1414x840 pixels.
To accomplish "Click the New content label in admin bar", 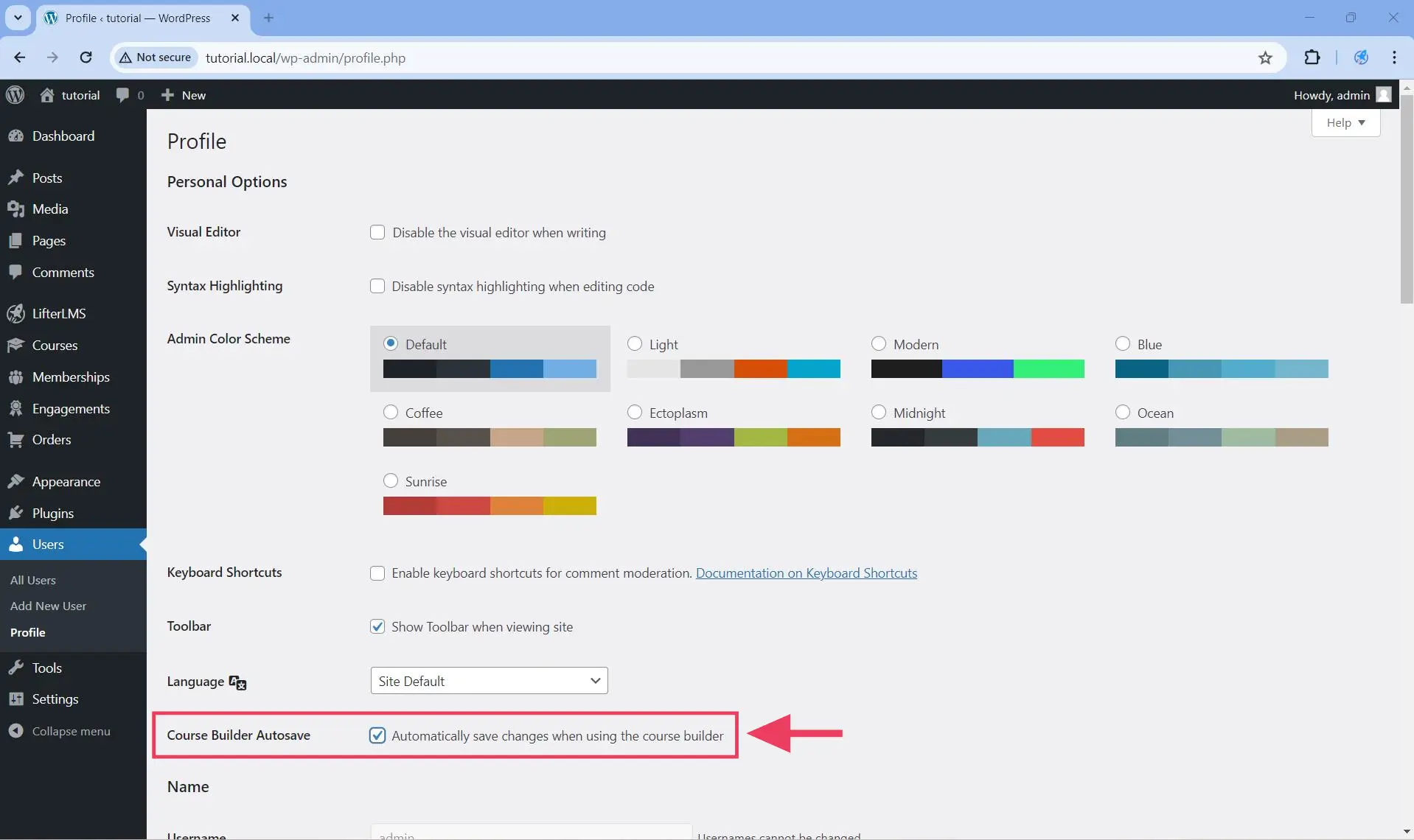I will tap(194, 95).
